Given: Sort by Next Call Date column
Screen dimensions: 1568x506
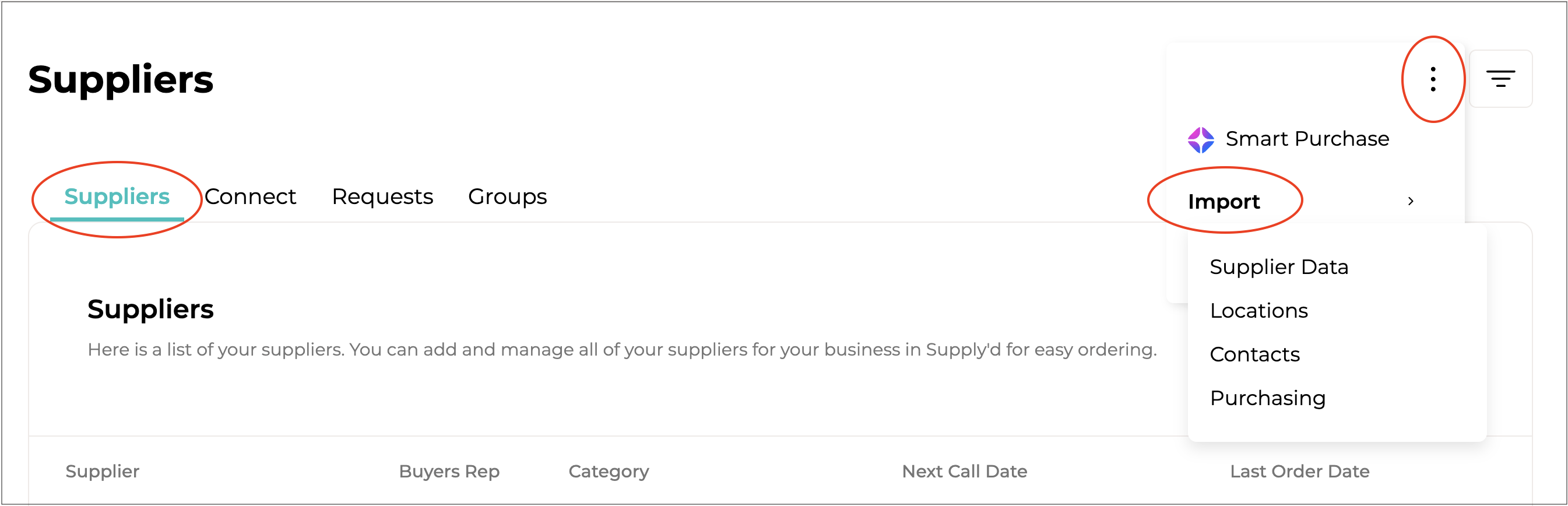Looking at the screenshot, I should pyautogui.click(x=964, y=472).
